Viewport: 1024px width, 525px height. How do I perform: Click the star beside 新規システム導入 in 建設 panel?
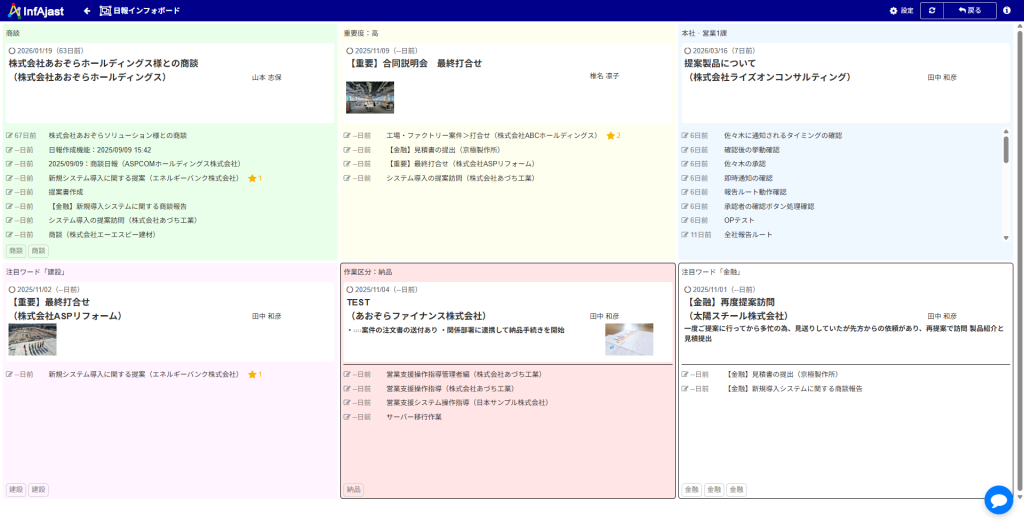click(x=252, y=375)
